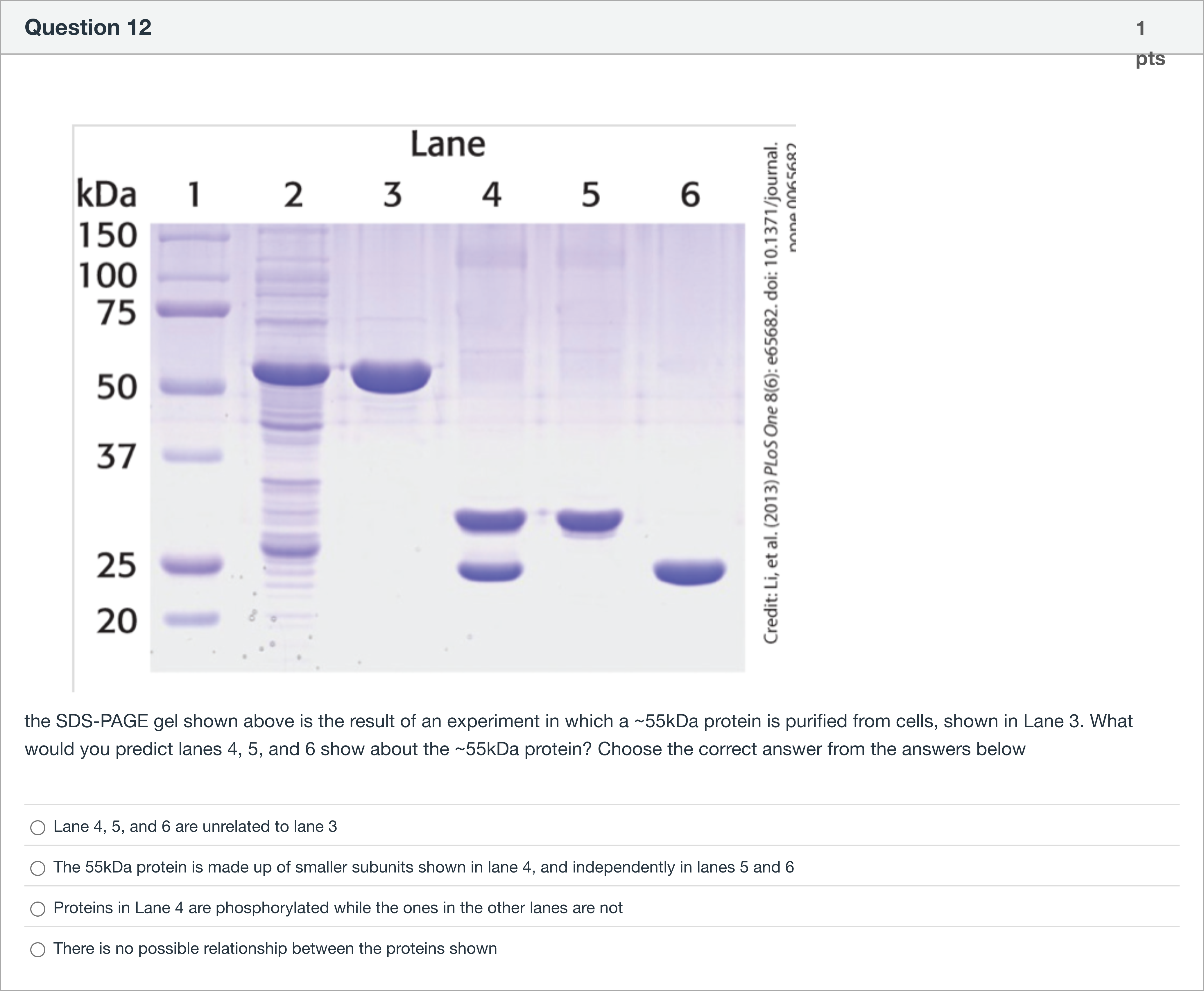Screen dimensions: 1204x991
Task: Click the 50 kDa marker label
Action: pyautogui.click(x=117, y=387)
